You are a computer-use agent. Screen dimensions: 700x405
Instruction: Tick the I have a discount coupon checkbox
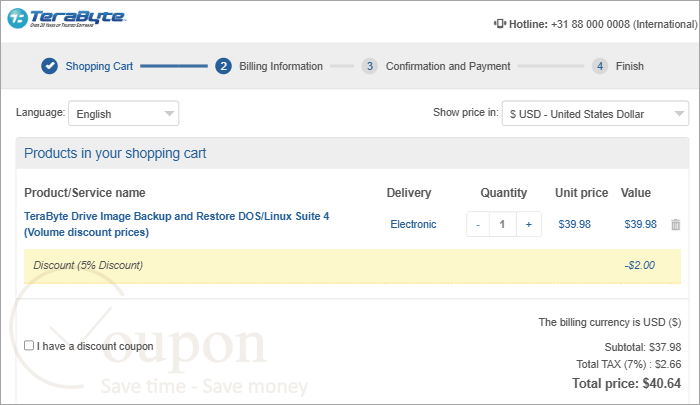pos(29,345)
